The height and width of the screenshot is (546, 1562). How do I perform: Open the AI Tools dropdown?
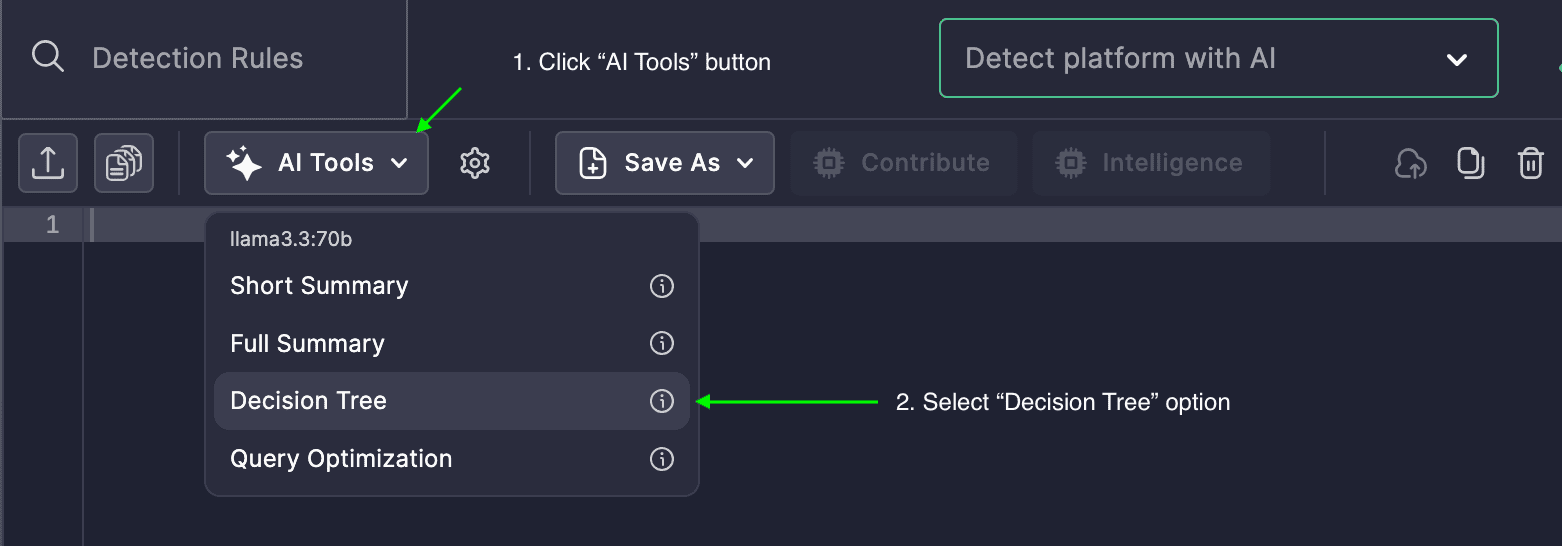[316, 163]
